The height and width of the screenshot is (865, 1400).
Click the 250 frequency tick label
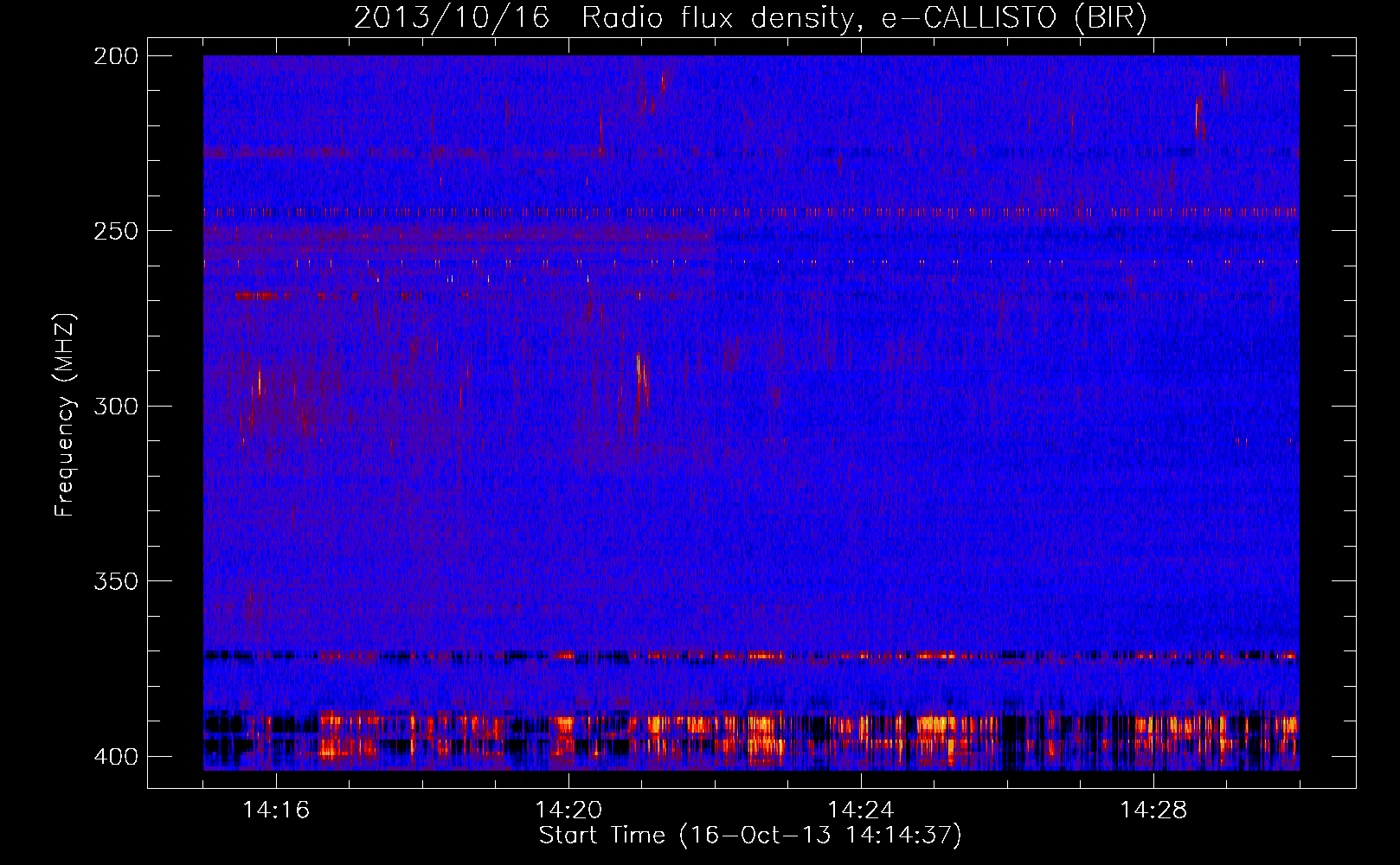click(115, 231)
